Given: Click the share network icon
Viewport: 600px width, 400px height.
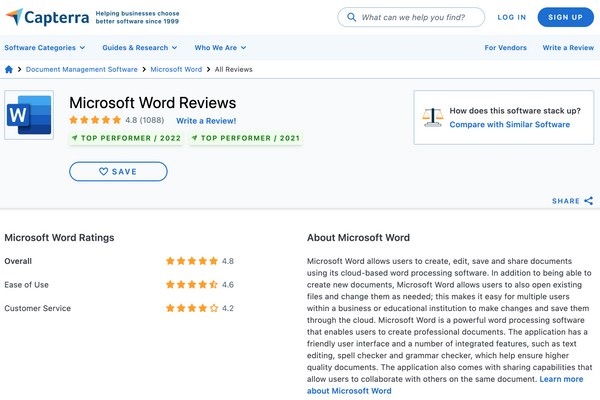Looking at the screenshot, I should (x=589, y=201).
